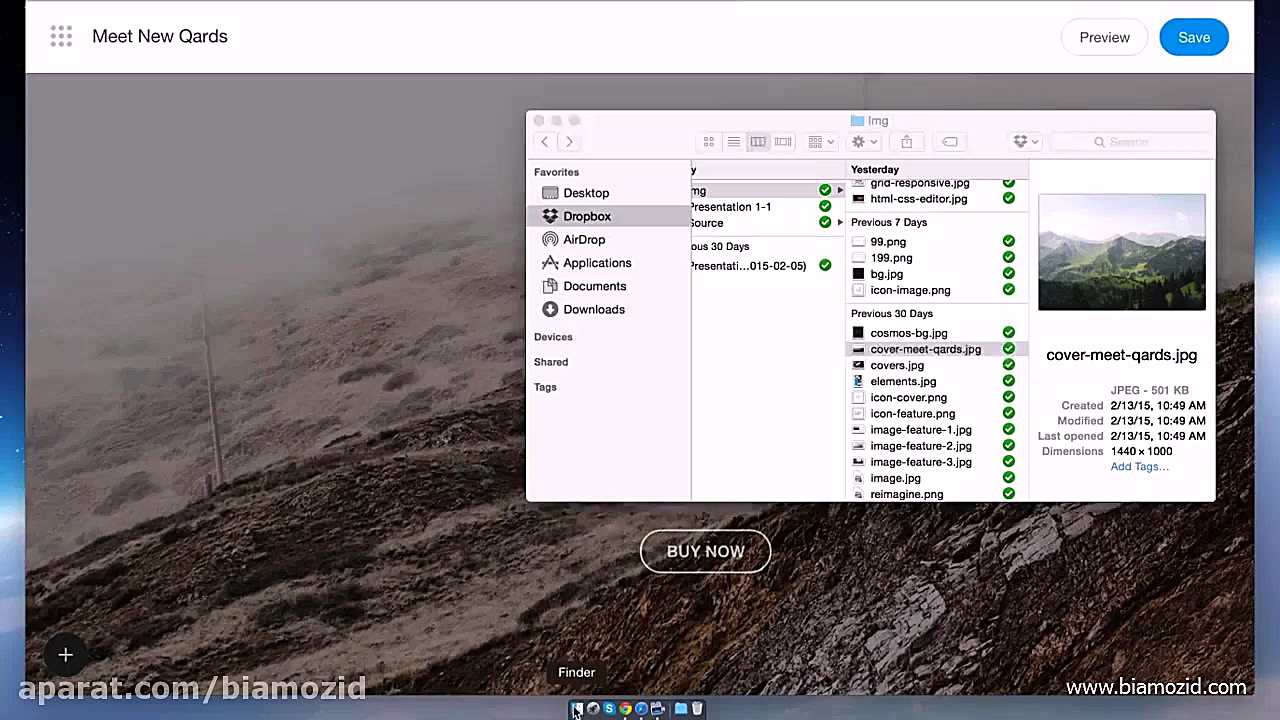Select image-feature-1.jpg file

coord(921,430)
